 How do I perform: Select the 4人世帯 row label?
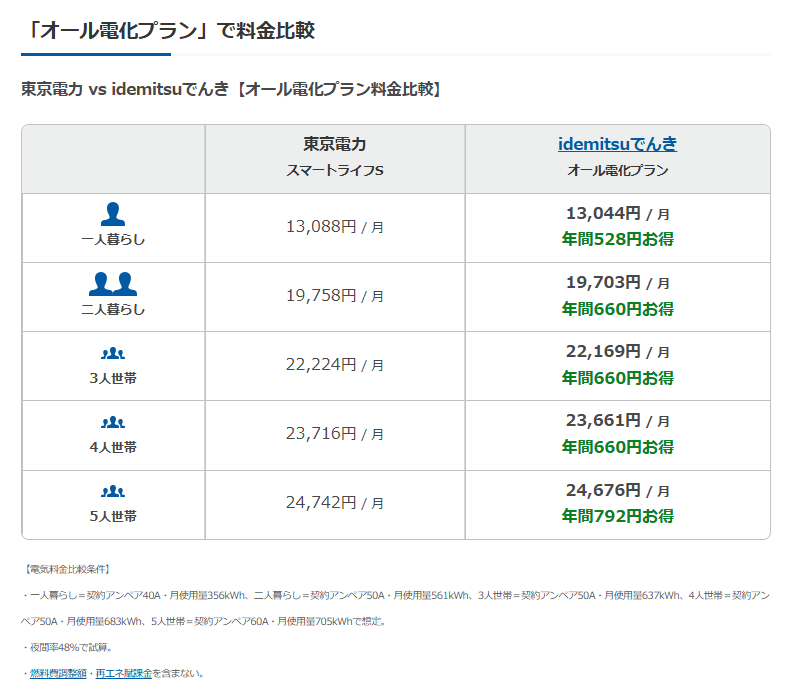click(113, 447)
